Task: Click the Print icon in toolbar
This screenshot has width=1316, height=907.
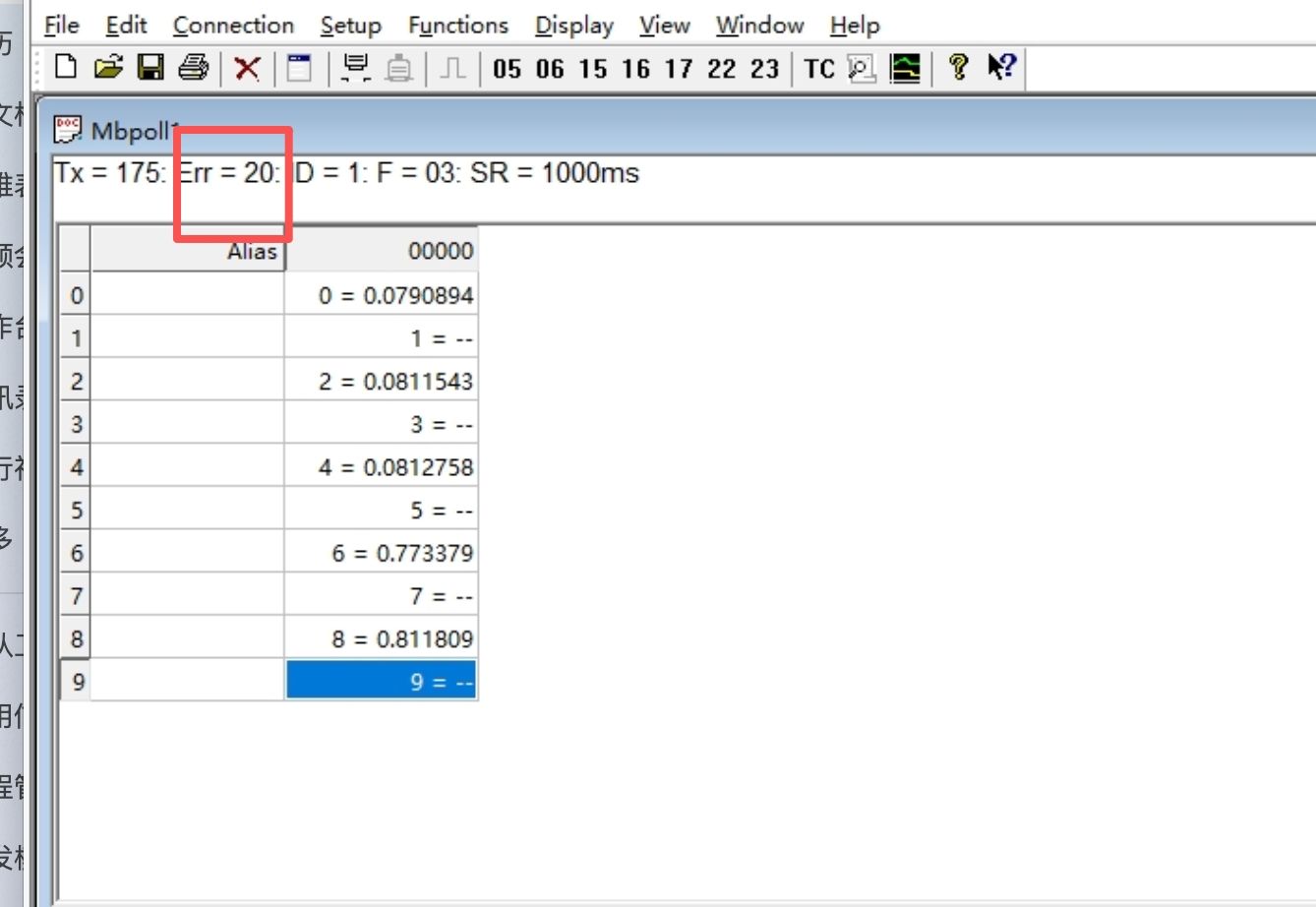Action: pos(194,68)
